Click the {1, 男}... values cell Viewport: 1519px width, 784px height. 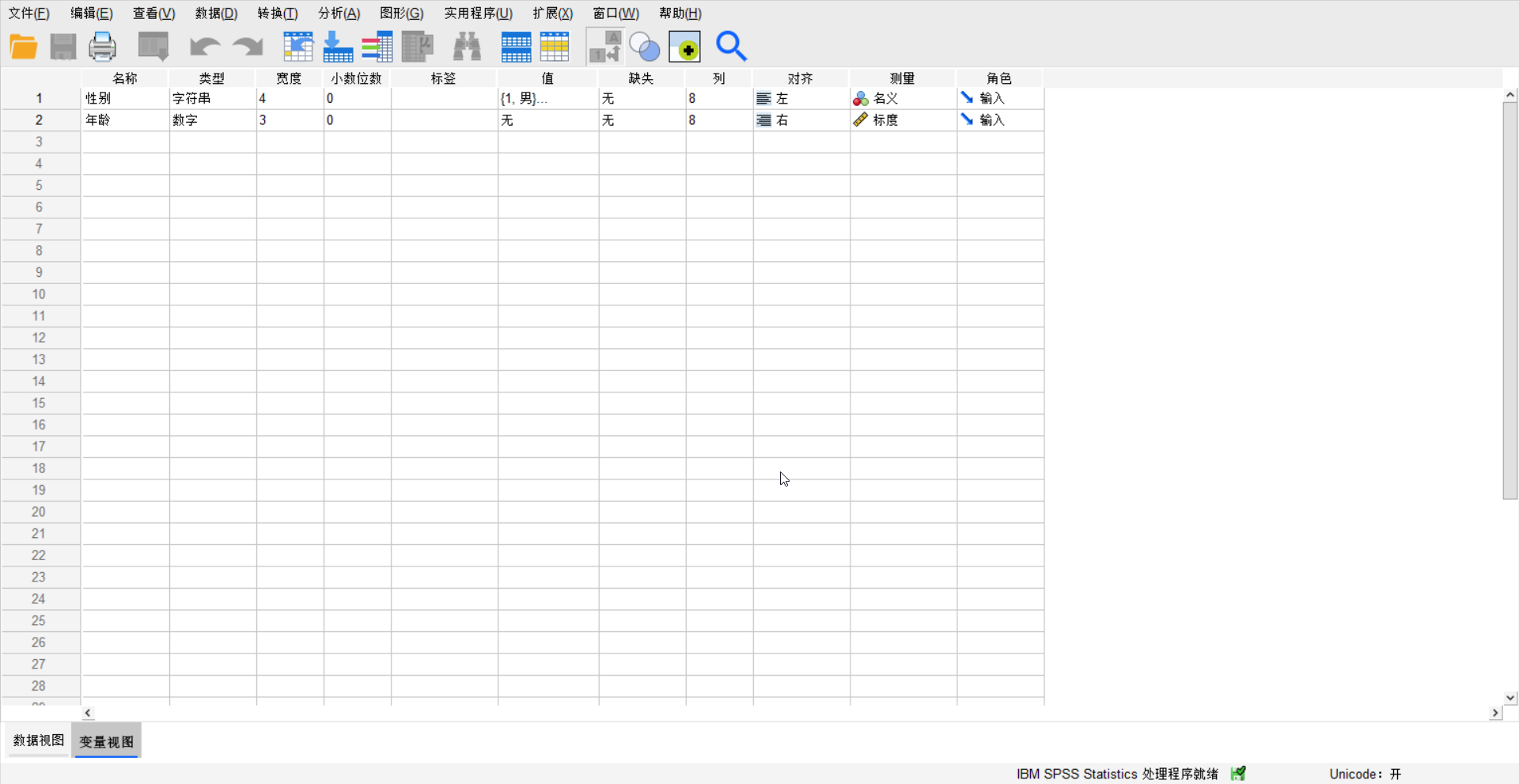(x=548, y=99)
